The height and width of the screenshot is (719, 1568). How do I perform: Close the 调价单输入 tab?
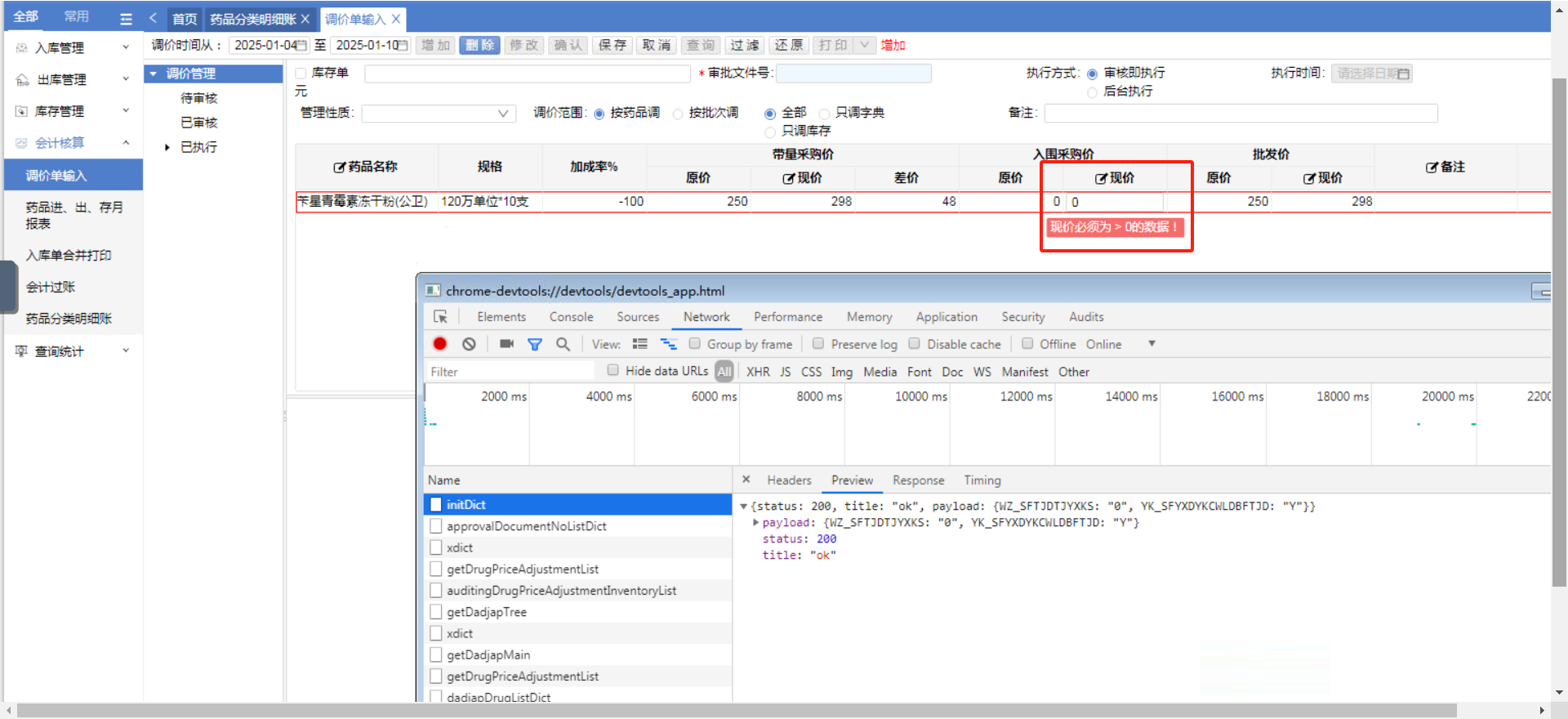(x=396, y=19)
